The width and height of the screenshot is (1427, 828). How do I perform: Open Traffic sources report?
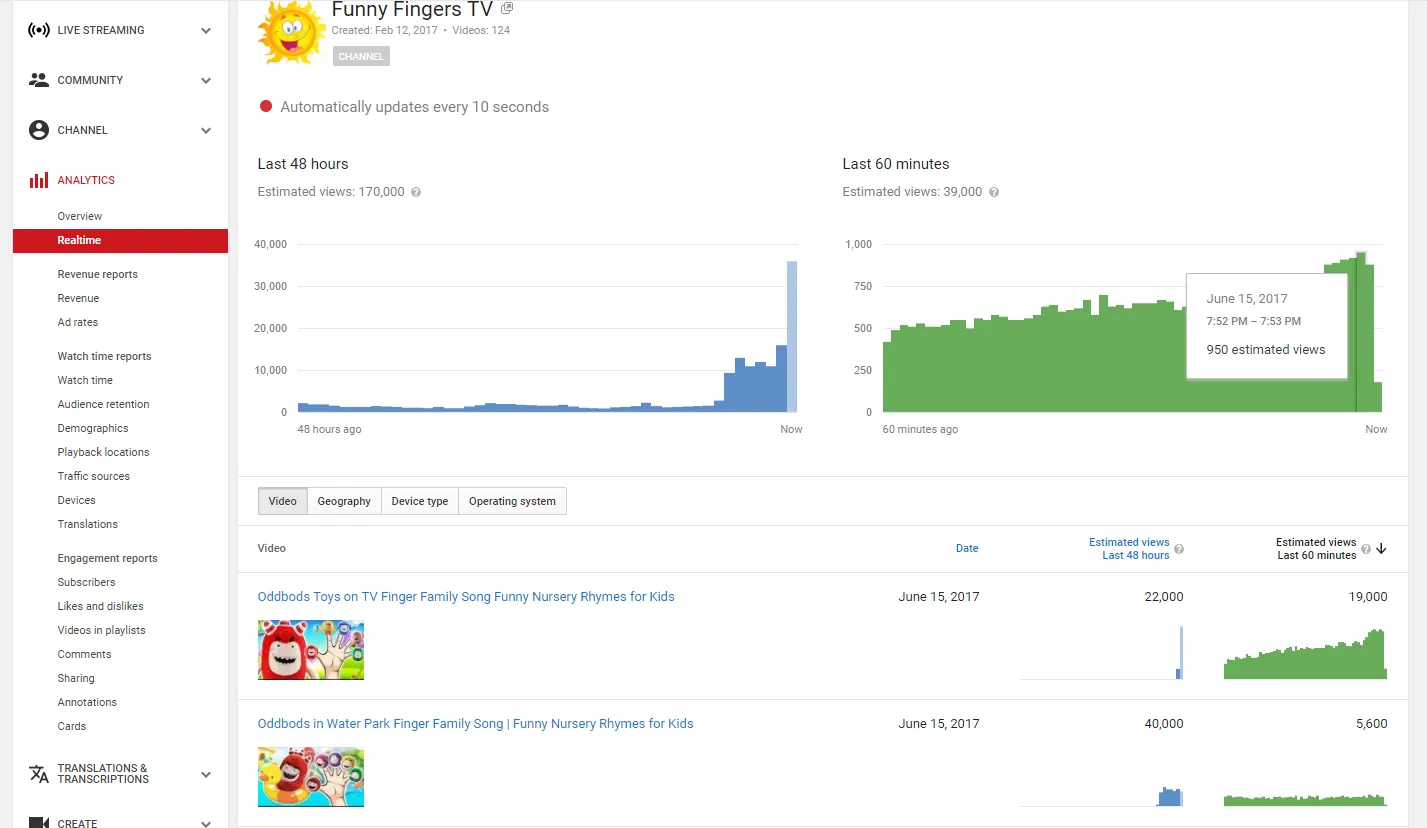pyautogui.click(x=94, y=476)
